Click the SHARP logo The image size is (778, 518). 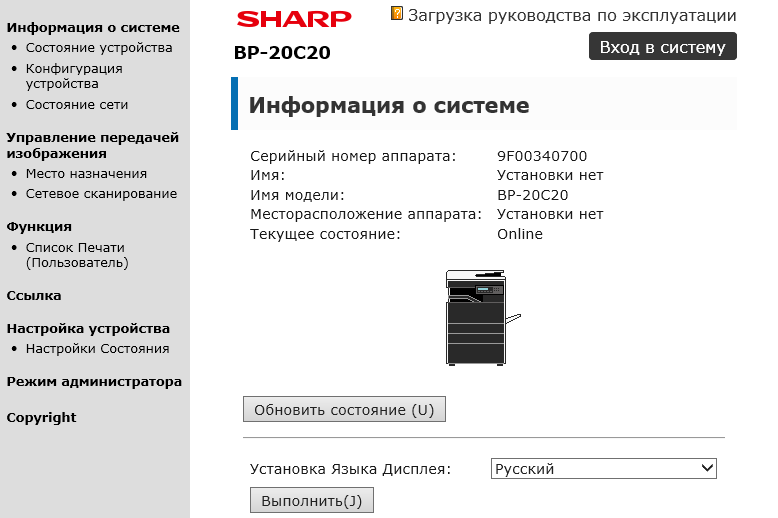point(294,19)
